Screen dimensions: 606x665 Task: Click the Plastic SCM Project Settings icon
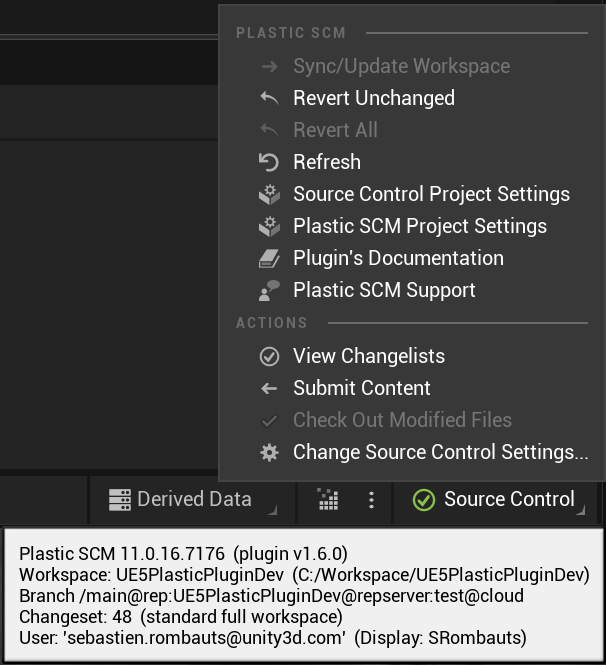(268, 226)
